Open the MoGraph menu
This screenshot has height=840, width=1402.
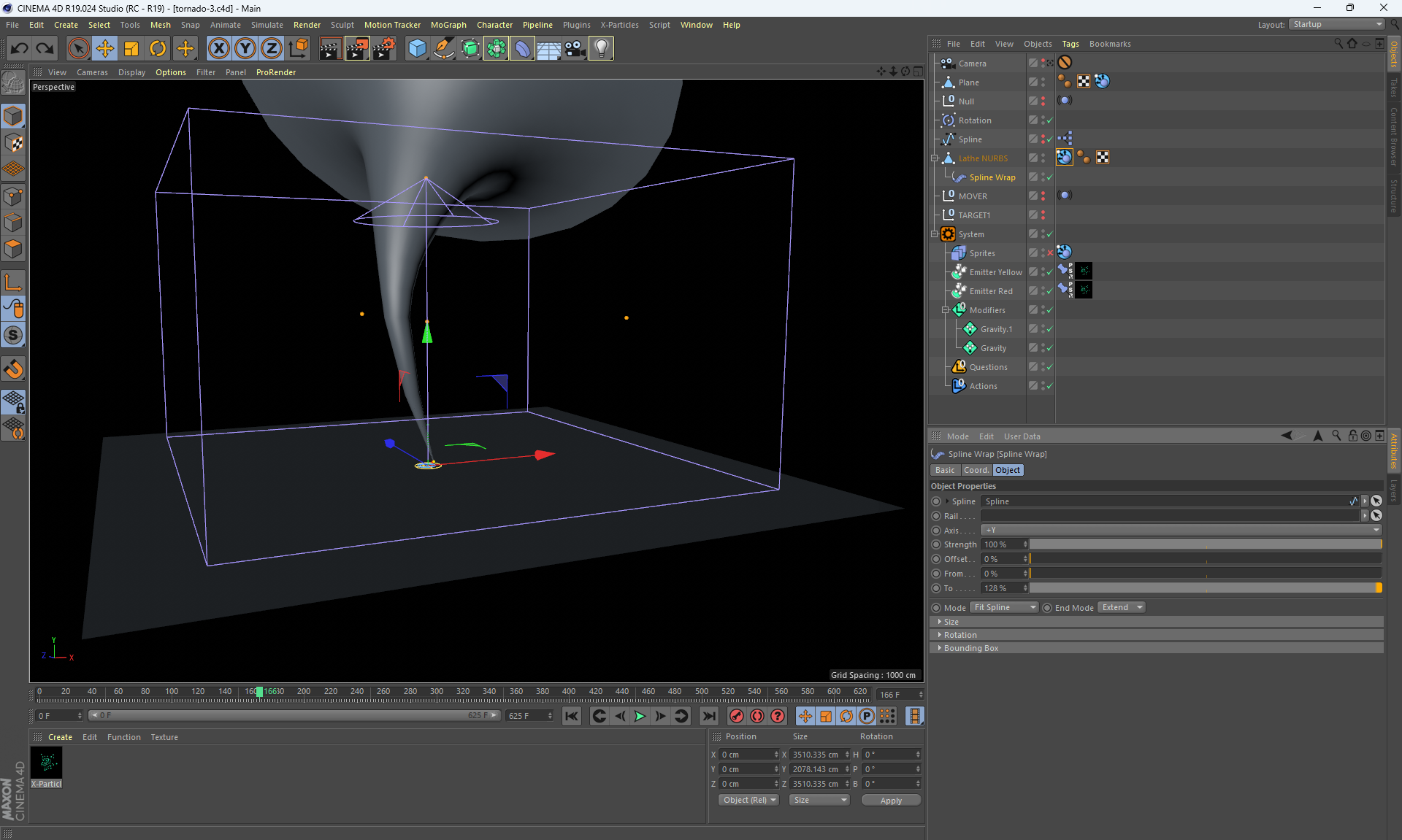(448, 25)
